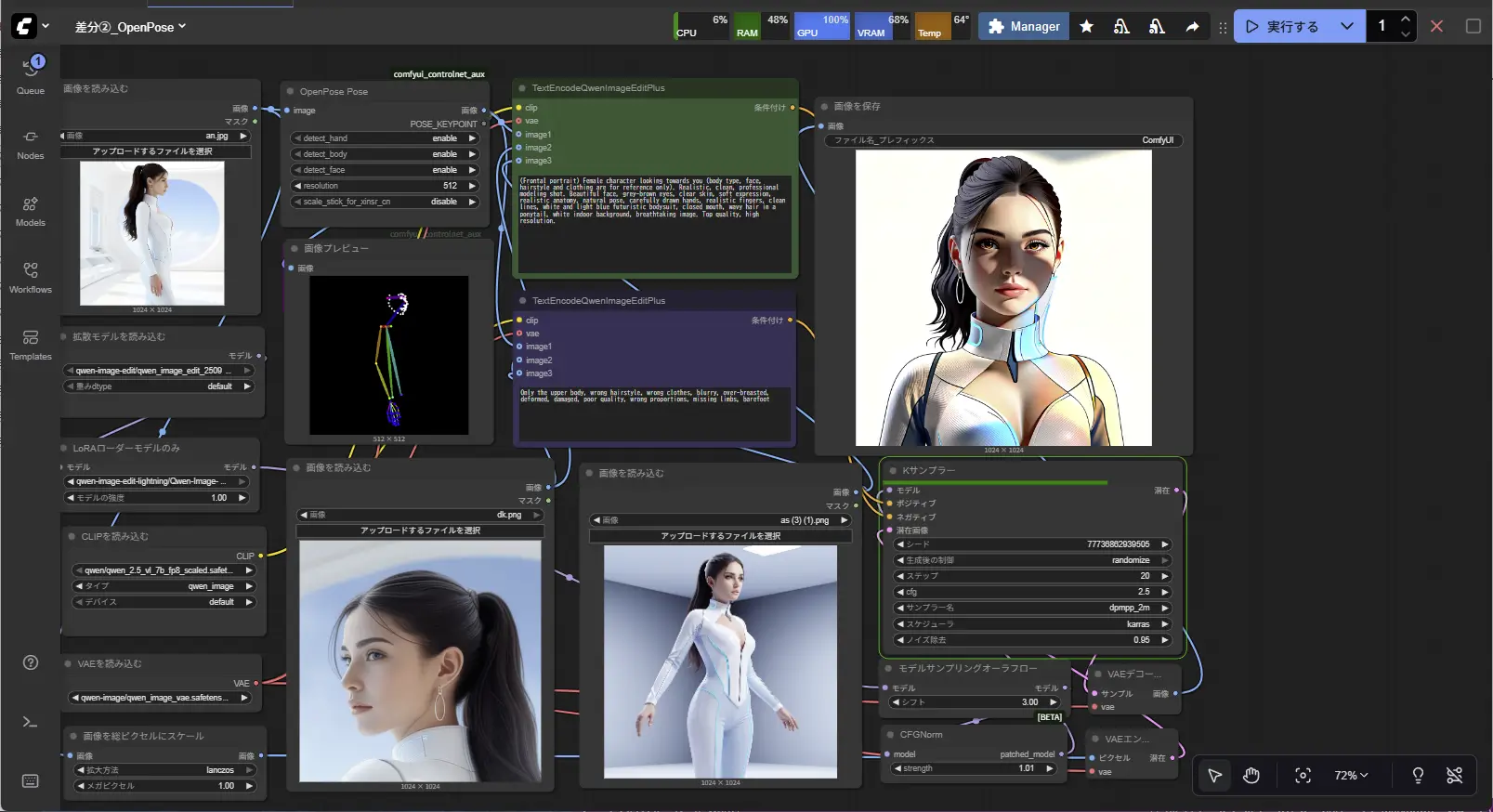The width and height of the screenshot is (1493, 812).
Task: Toggle the detect_hand enable option
Action: click(x=385, y=138)
